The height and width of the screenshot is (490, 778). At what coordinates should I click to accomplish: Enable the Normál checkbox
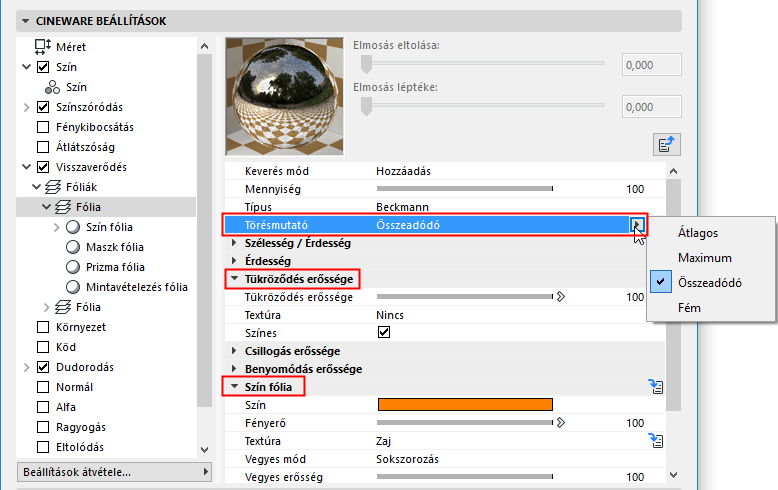(43, 387)
